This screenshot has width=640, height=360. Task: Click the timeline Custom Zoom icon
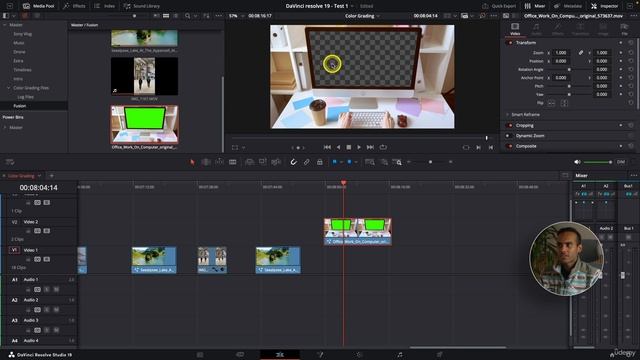click(x=397, y=162)
